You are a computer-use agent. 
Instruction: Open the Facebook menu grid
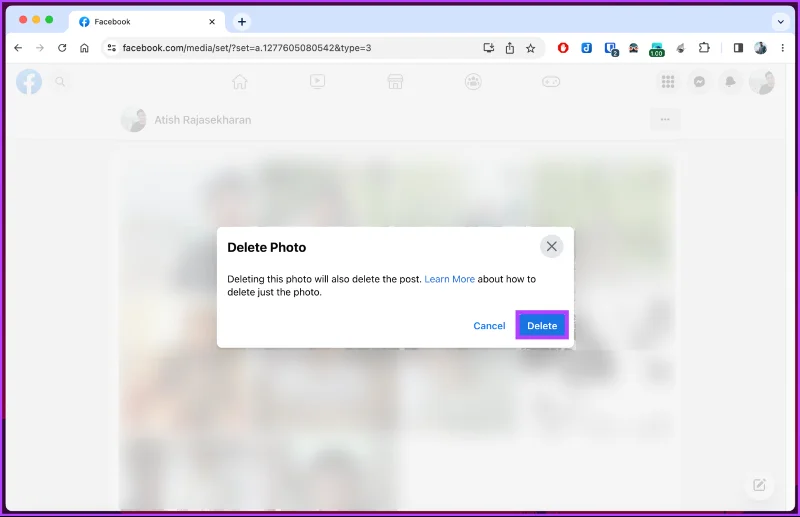pos(668,82)
